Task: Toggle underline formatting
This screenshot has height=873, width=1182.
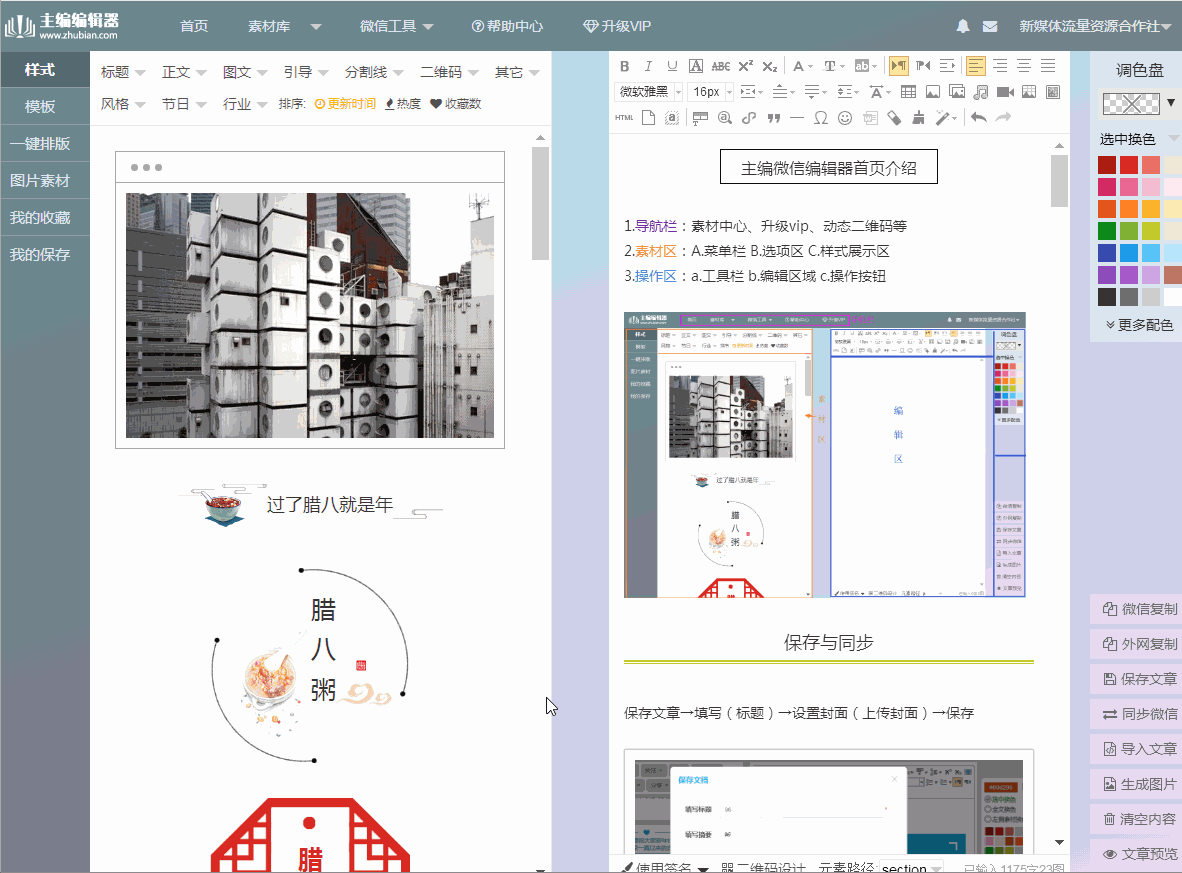Action: tap(671, 66)
